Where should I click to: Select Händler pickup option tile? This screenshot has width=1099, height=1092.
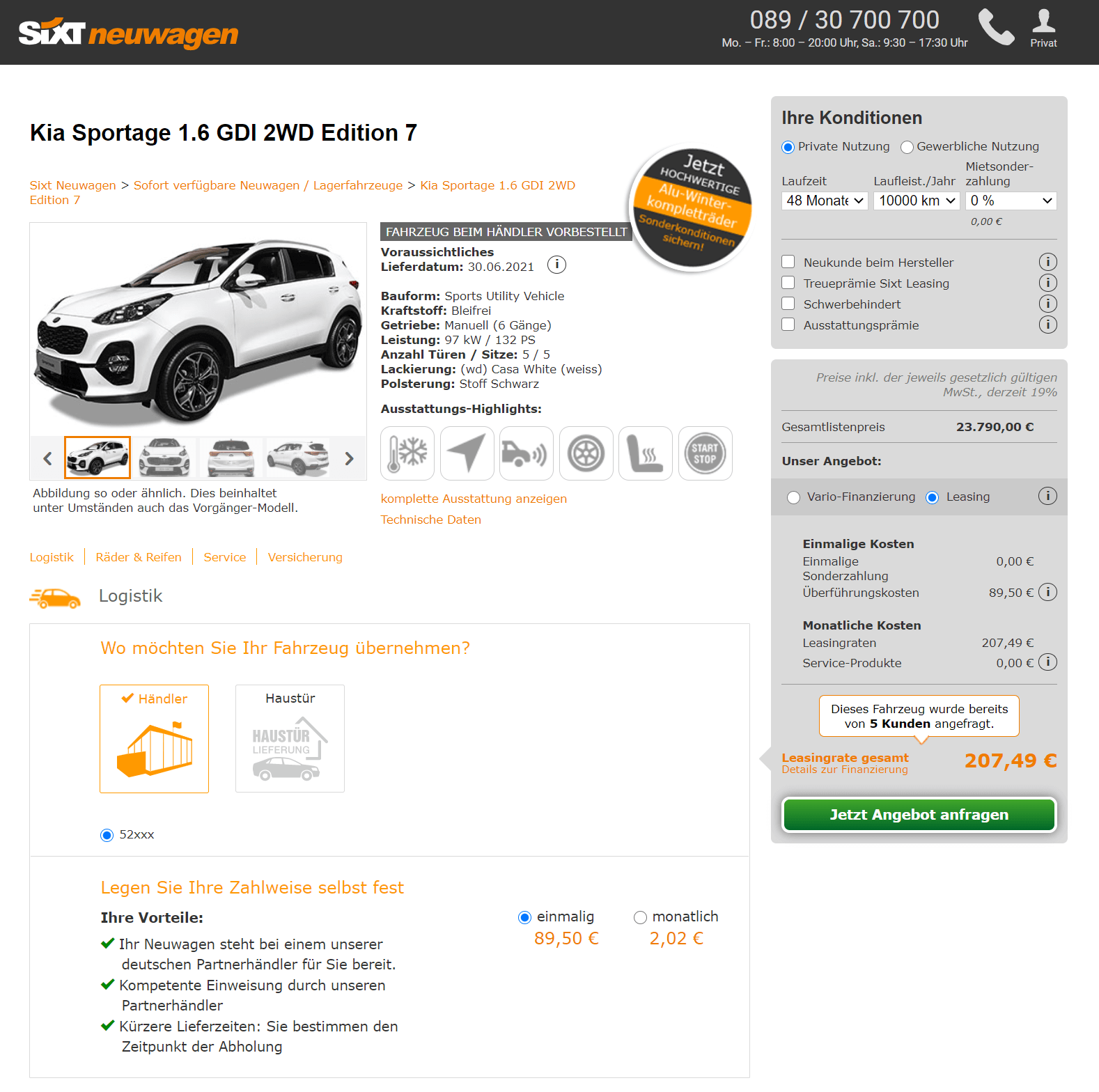(x=154, y=738)
